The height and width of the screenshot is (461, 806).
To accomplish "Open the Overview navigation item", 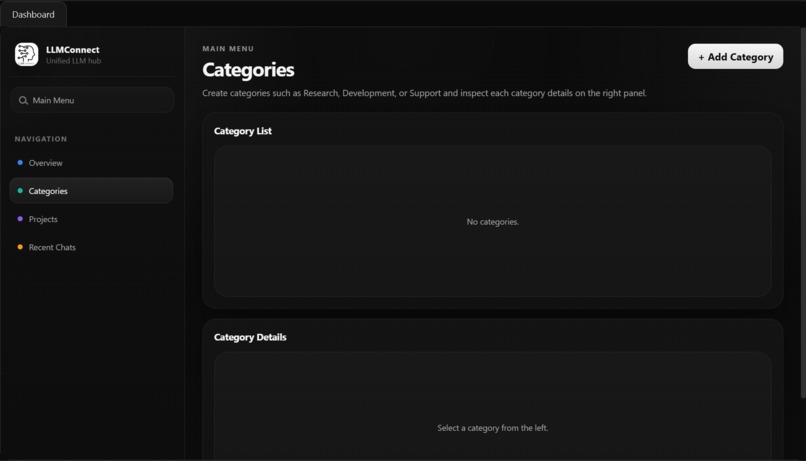I will pyautogui.click(x=91, y=163).
